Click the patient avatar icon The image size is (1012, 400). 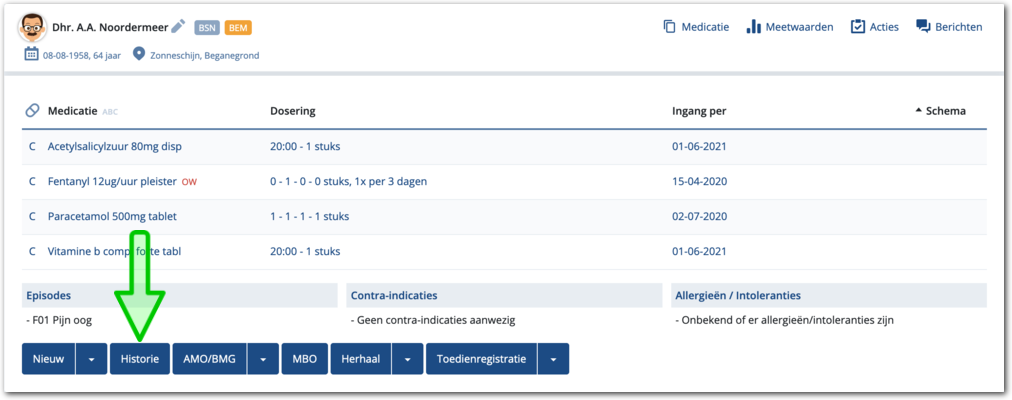pos(33,28)
